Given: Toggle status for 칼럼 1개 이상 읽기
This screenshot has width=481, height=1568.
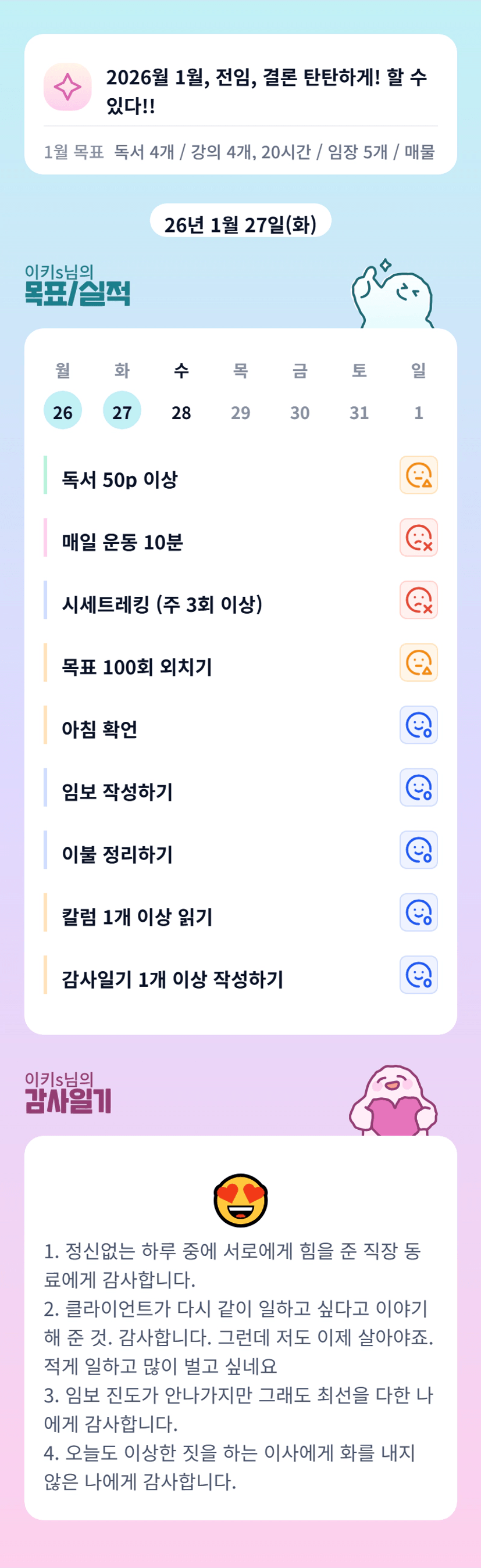Looking at the screenshot, I should coord(418,912).
